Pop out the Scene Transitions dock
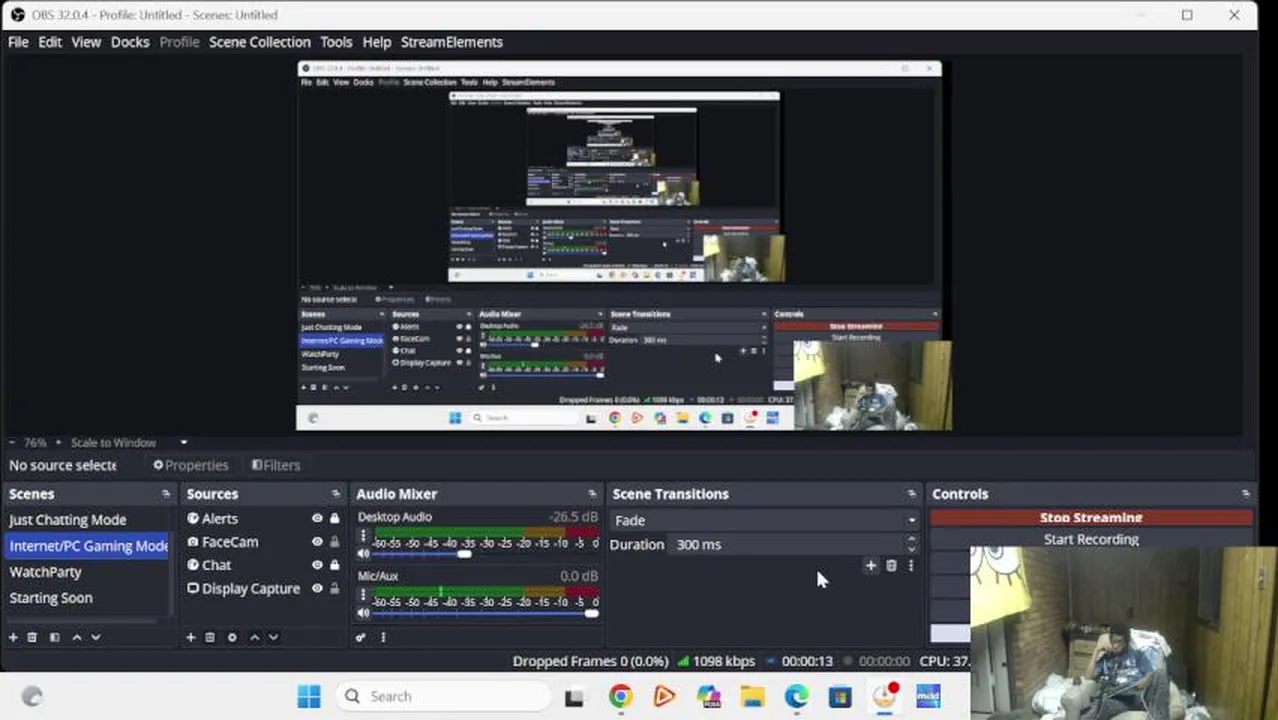This screenshot has height=720, width=1278. click(x=911, y=494)
